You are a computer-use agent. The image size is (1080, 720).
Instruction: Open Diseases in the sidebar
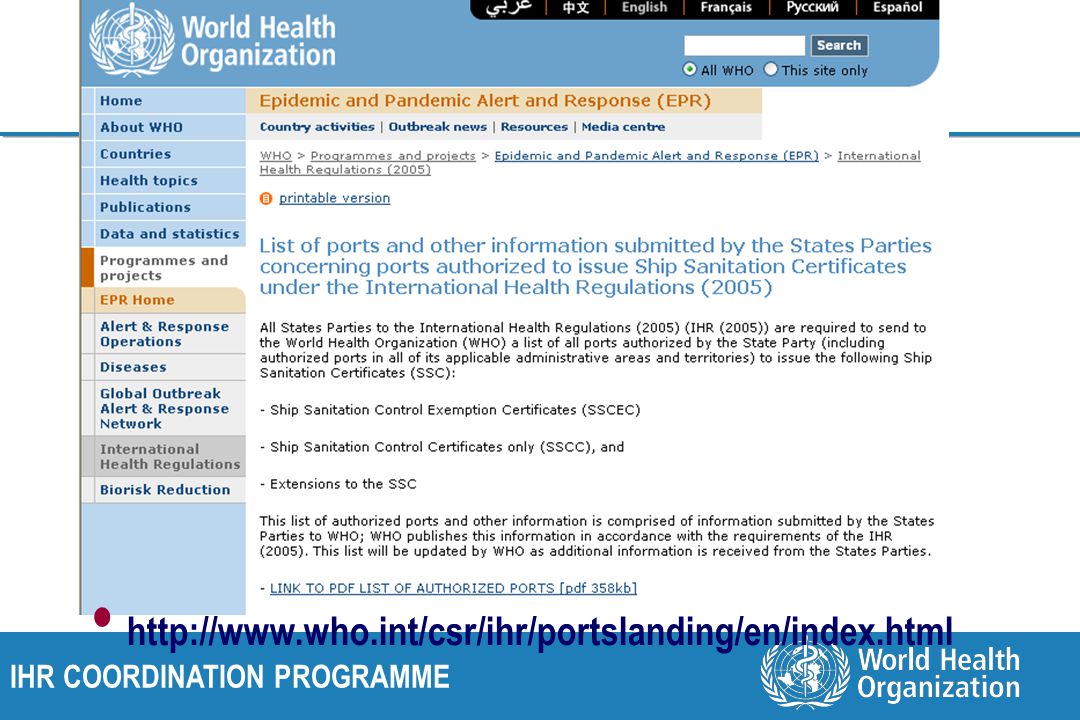[x=164, y=367]
